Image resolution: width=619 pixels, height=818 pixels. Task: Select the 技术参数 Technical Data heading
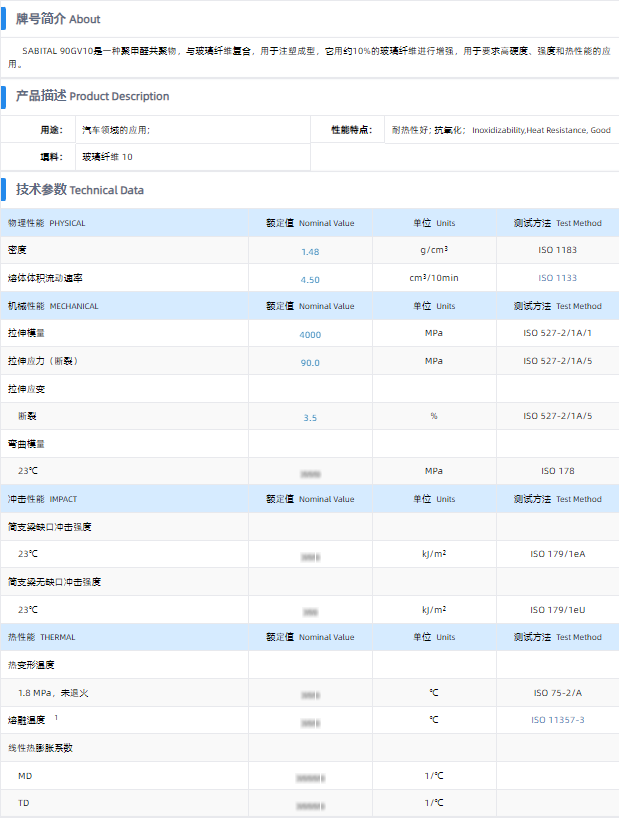click(x=80, y=189)
